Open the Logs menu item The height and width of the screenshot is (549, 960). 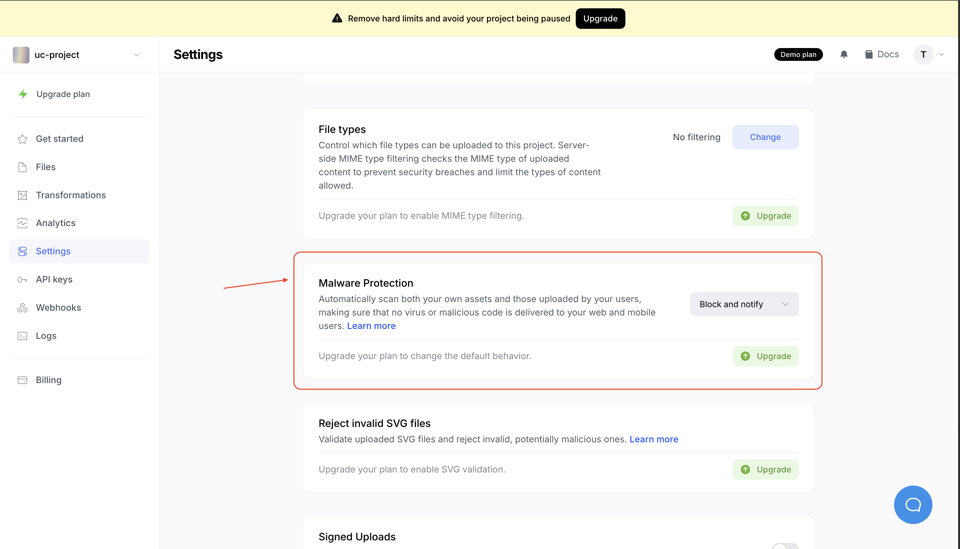(46, 336)
